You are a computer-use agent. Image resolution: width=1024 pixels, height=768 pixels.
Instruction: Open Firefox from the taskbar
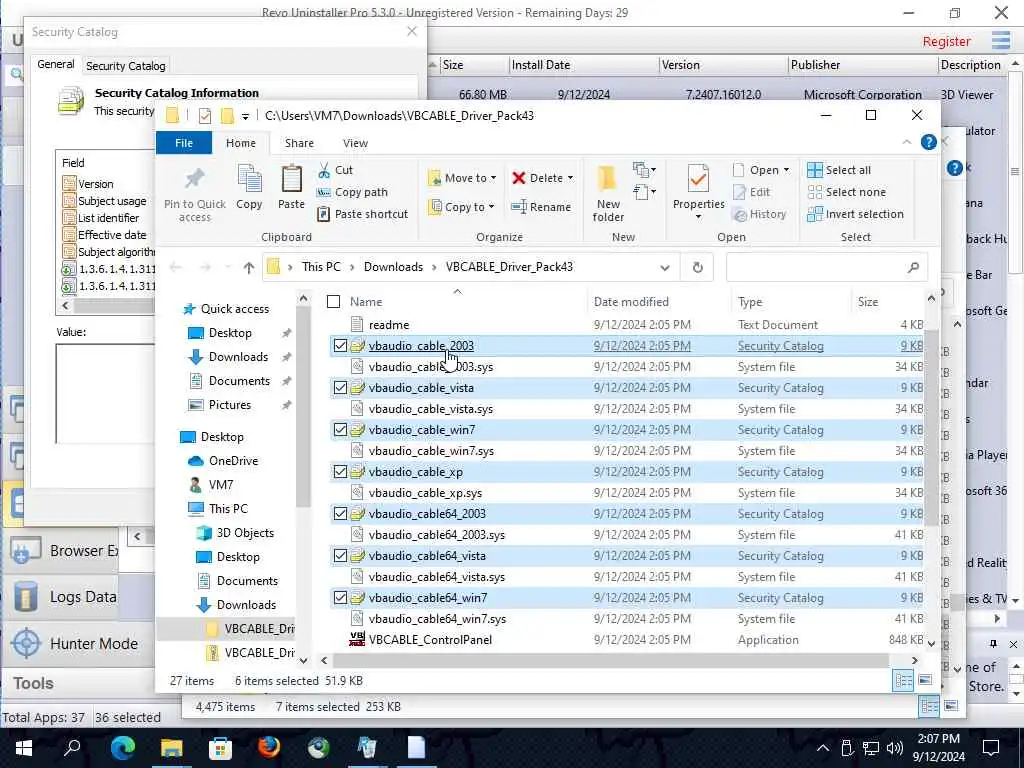click(268, 747)
